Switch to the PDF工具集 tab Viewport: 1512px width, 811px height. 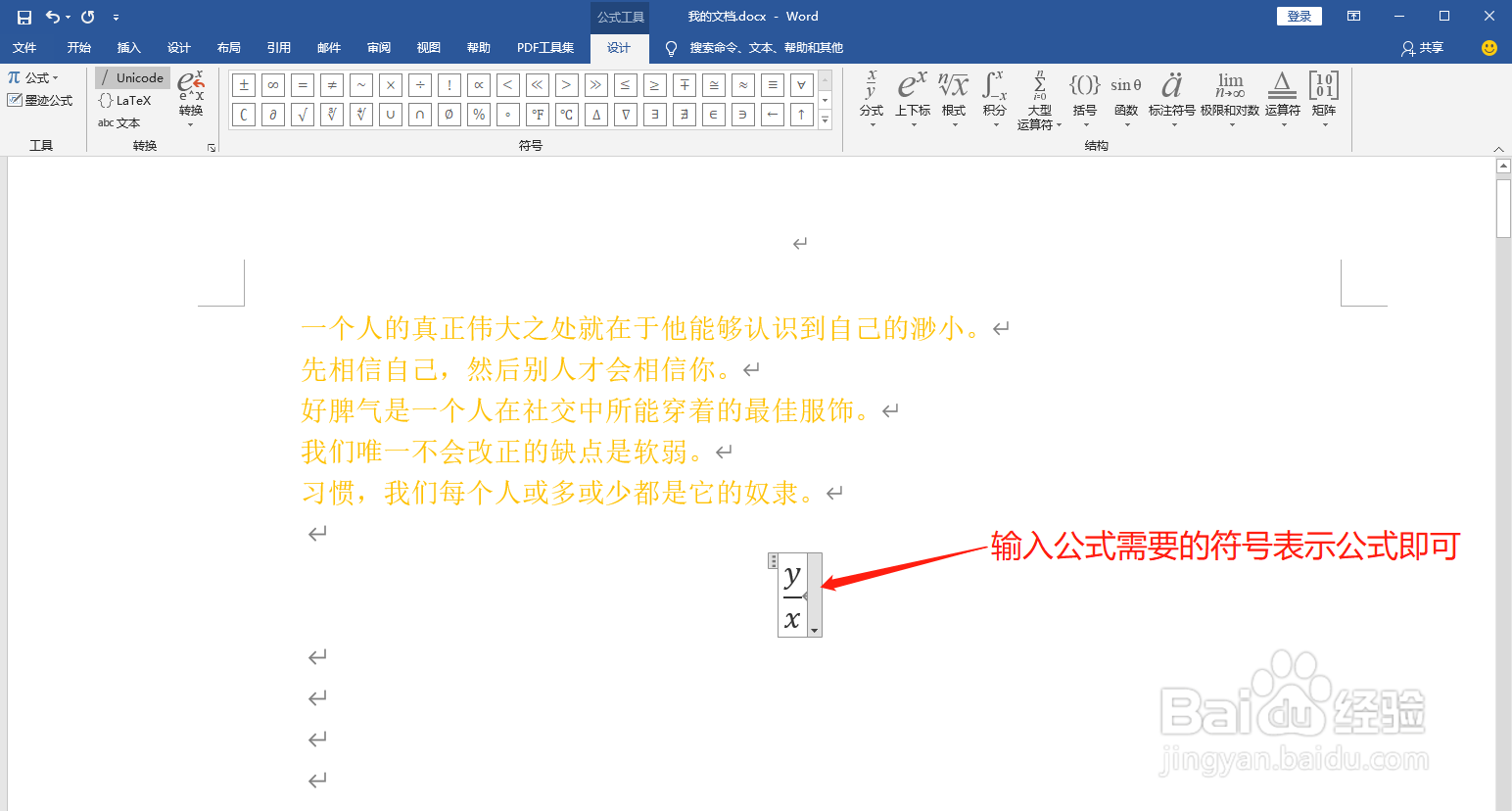(x=545, y=47)
